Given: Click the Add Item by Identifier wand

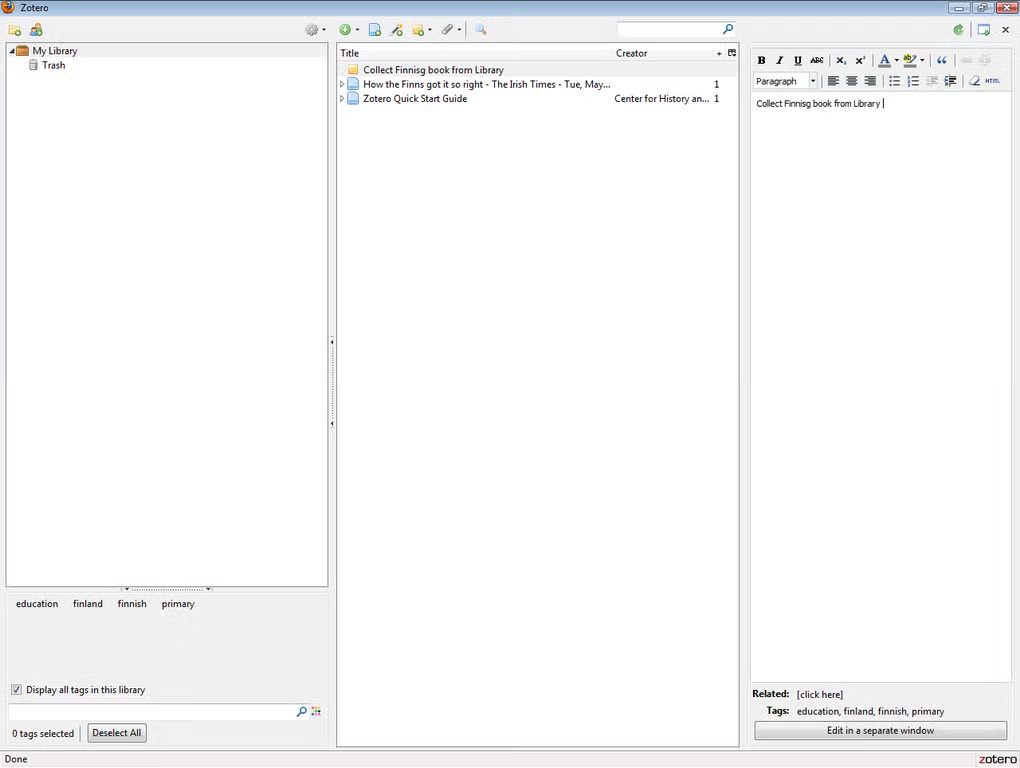Looking at the screenshot, I should [x=397, y=30].
